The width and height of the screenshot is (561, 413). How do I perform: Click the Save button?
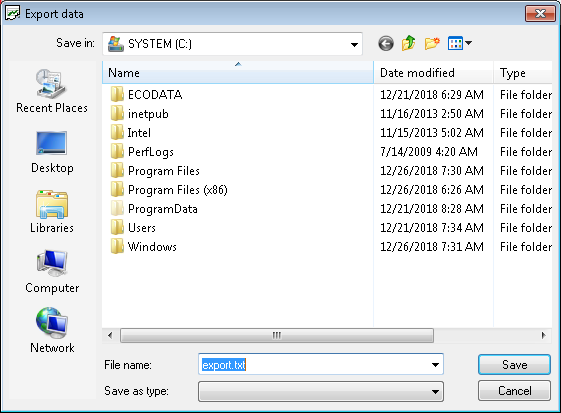coord(514,365)
